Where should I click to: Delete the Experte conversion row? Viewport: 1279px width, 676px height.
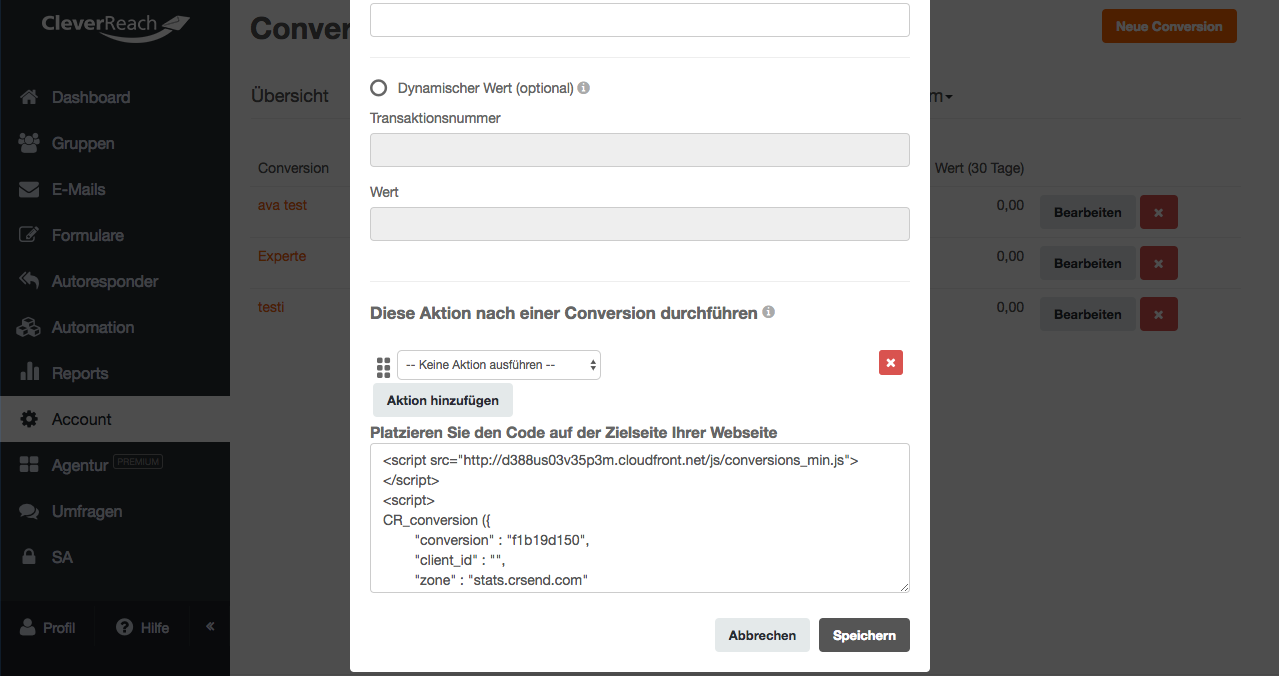click(x=1159, y=263)
